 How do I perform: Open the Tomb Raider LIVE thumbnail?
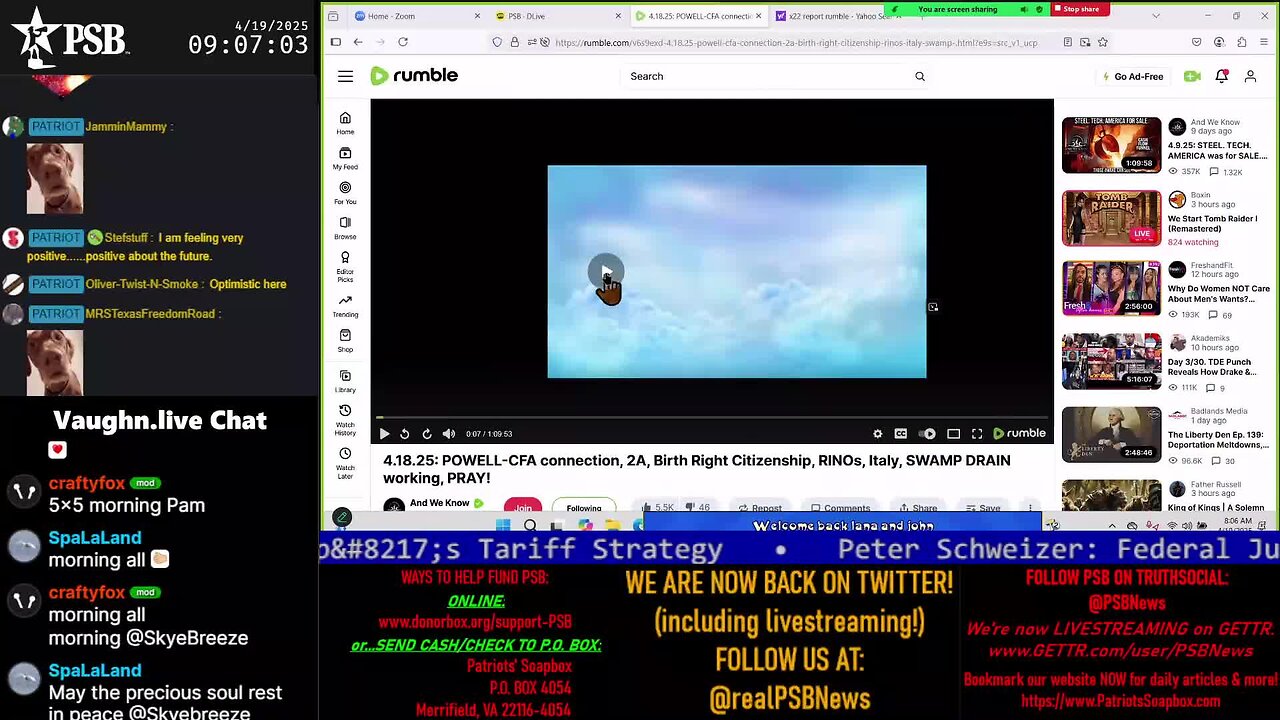pyautogui.click(x=1111, y=217)
